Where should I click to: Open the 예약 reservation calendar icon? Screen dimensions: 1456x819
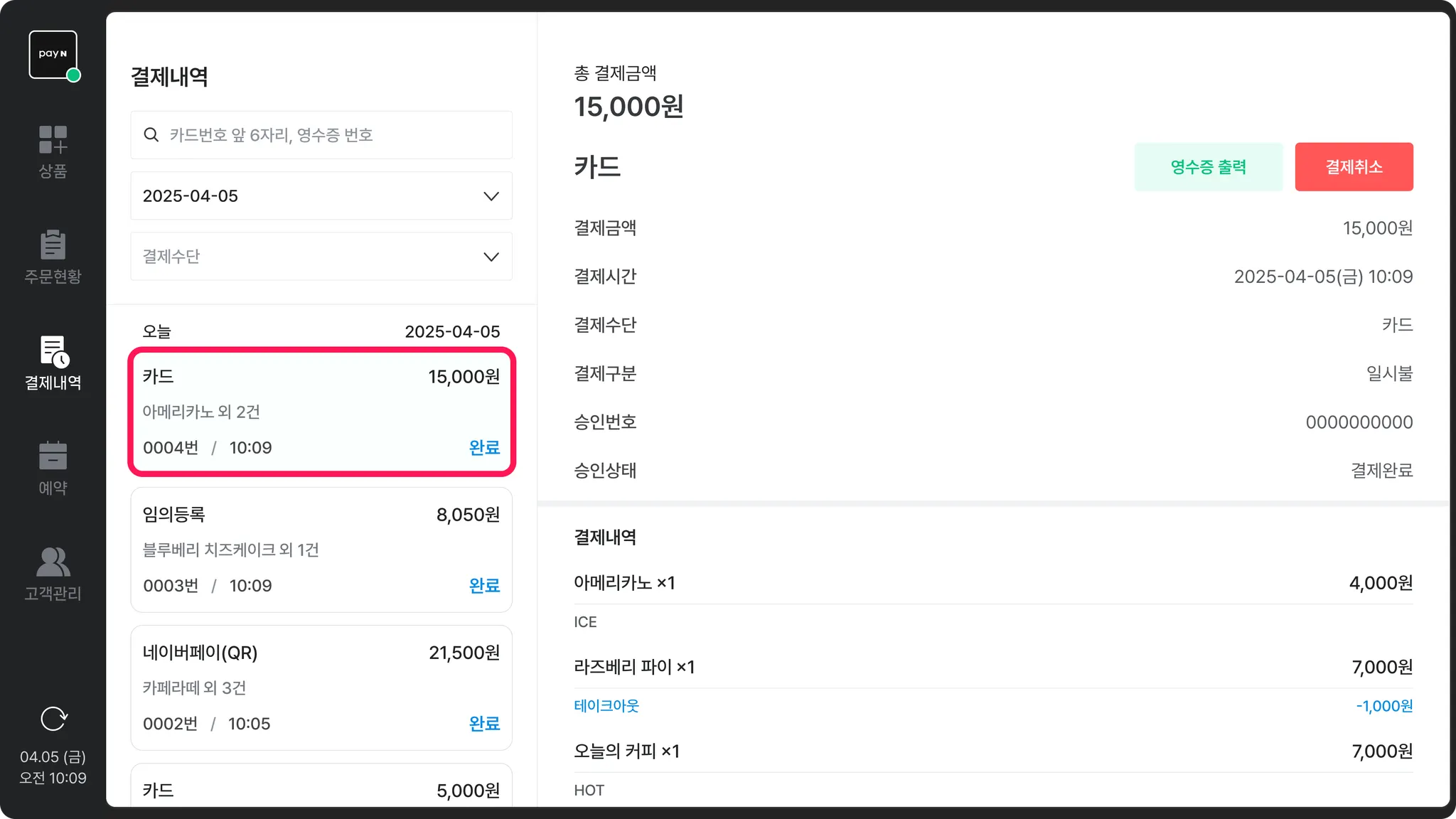(x=53, y=456)
